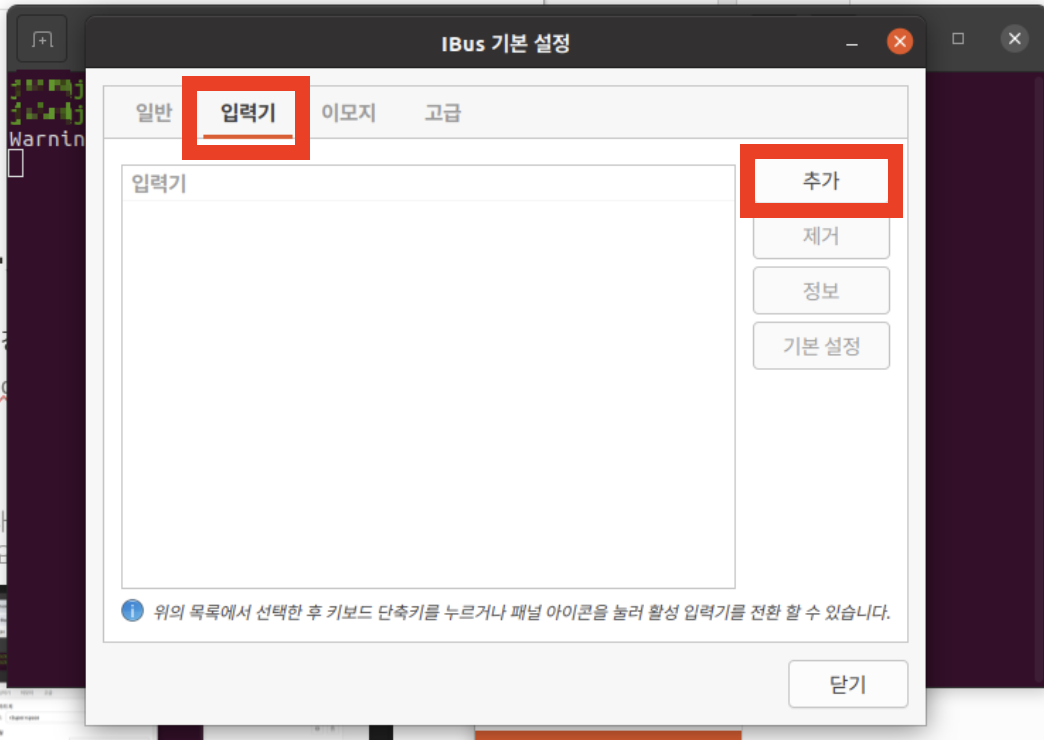
Task: Click the 추가 button
Action: (x=821, y=181)
